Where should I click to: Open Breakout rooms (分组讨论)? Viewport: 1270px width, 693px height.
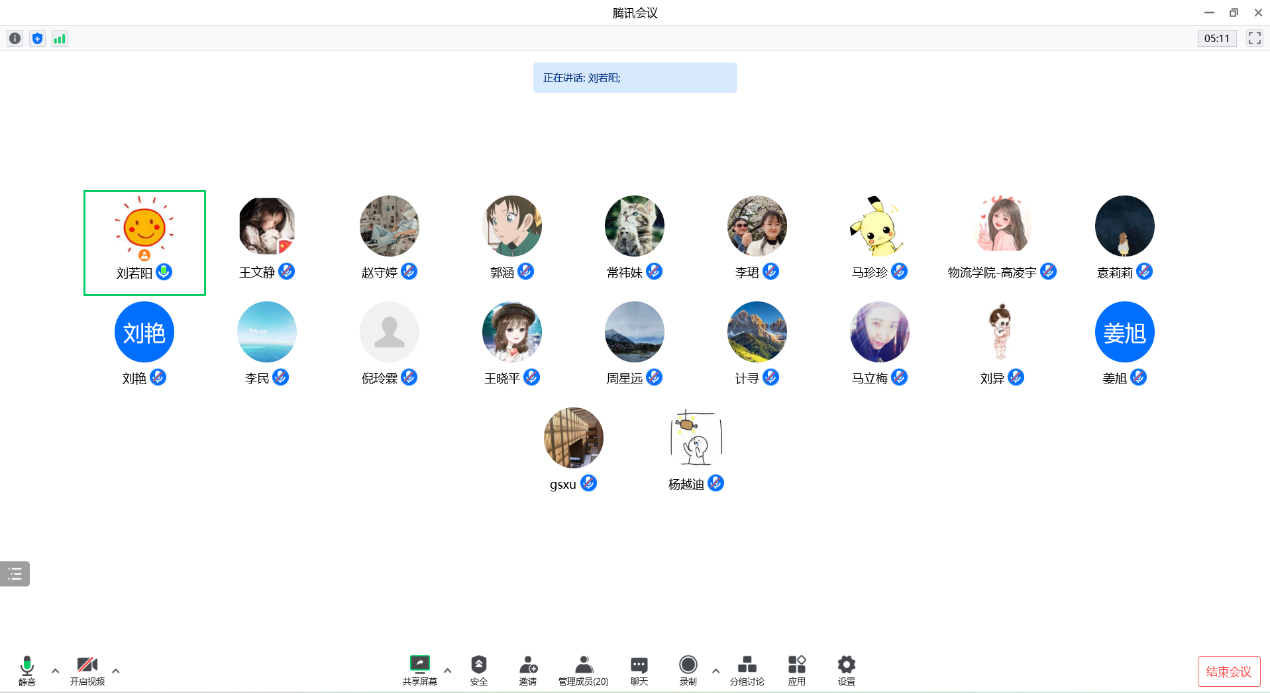[746, 669]
